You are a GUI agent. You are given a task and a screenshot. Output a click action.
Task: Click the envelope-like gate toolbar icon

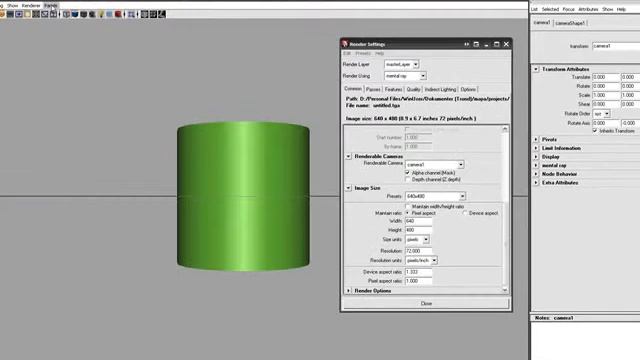tap(45, 14)
